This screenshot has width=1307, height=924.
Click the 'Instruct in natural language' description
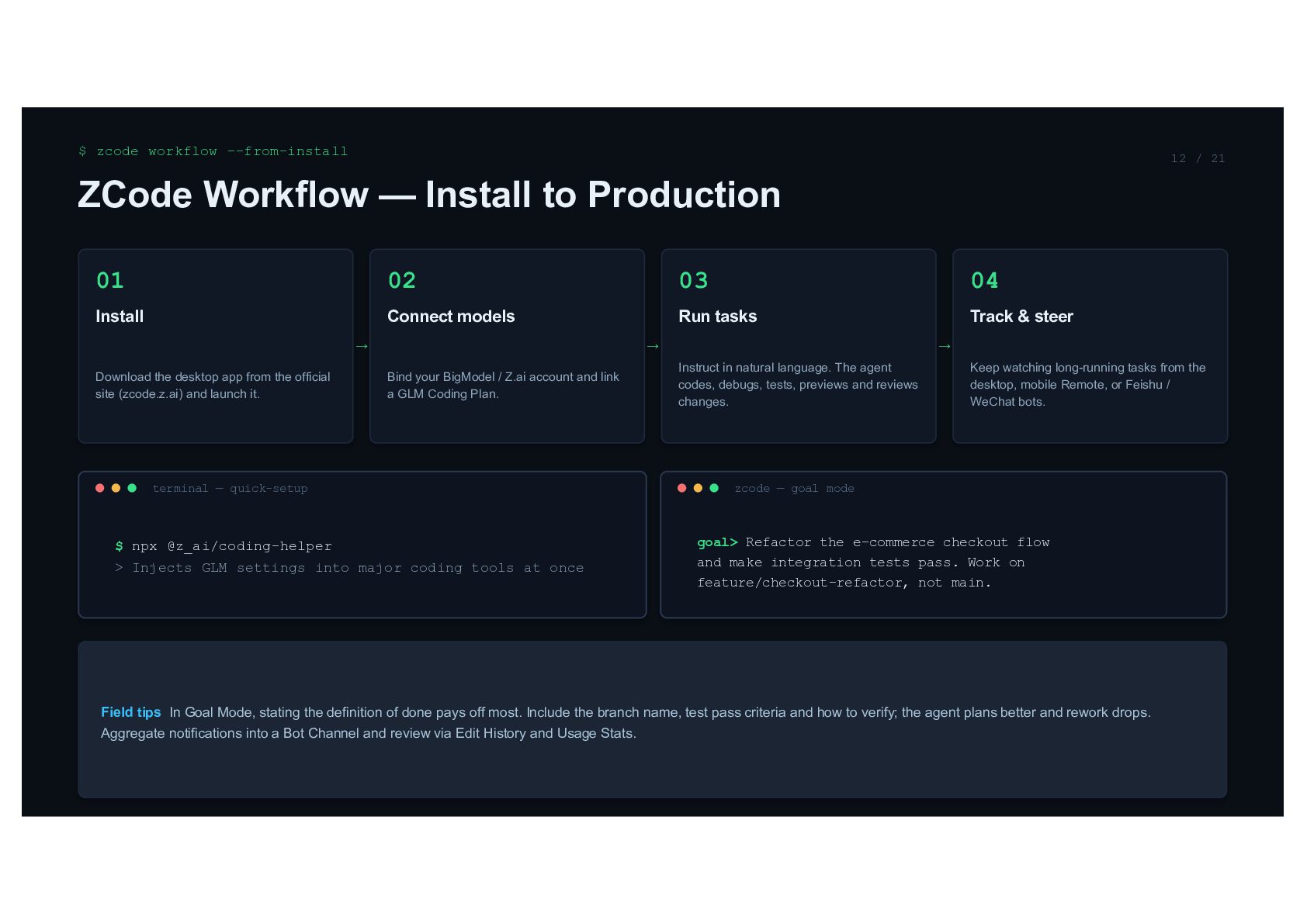click(x=798, y=385)
